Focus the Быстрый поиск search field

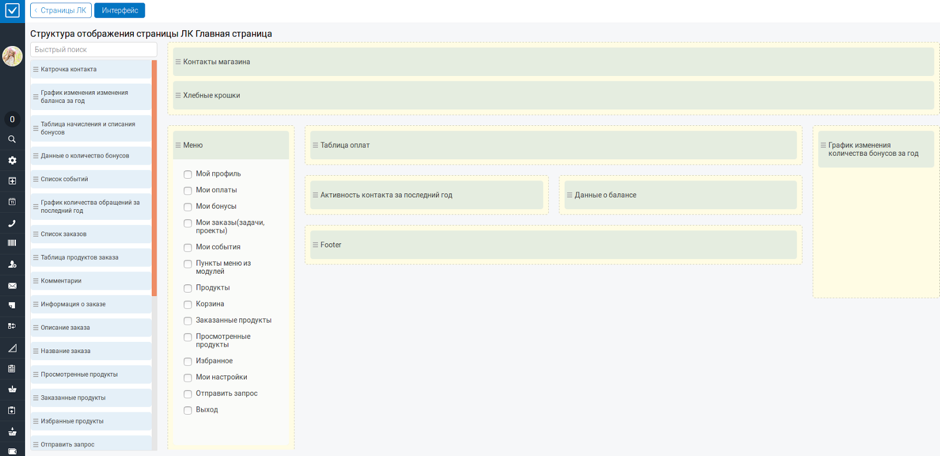pos(94,50)
